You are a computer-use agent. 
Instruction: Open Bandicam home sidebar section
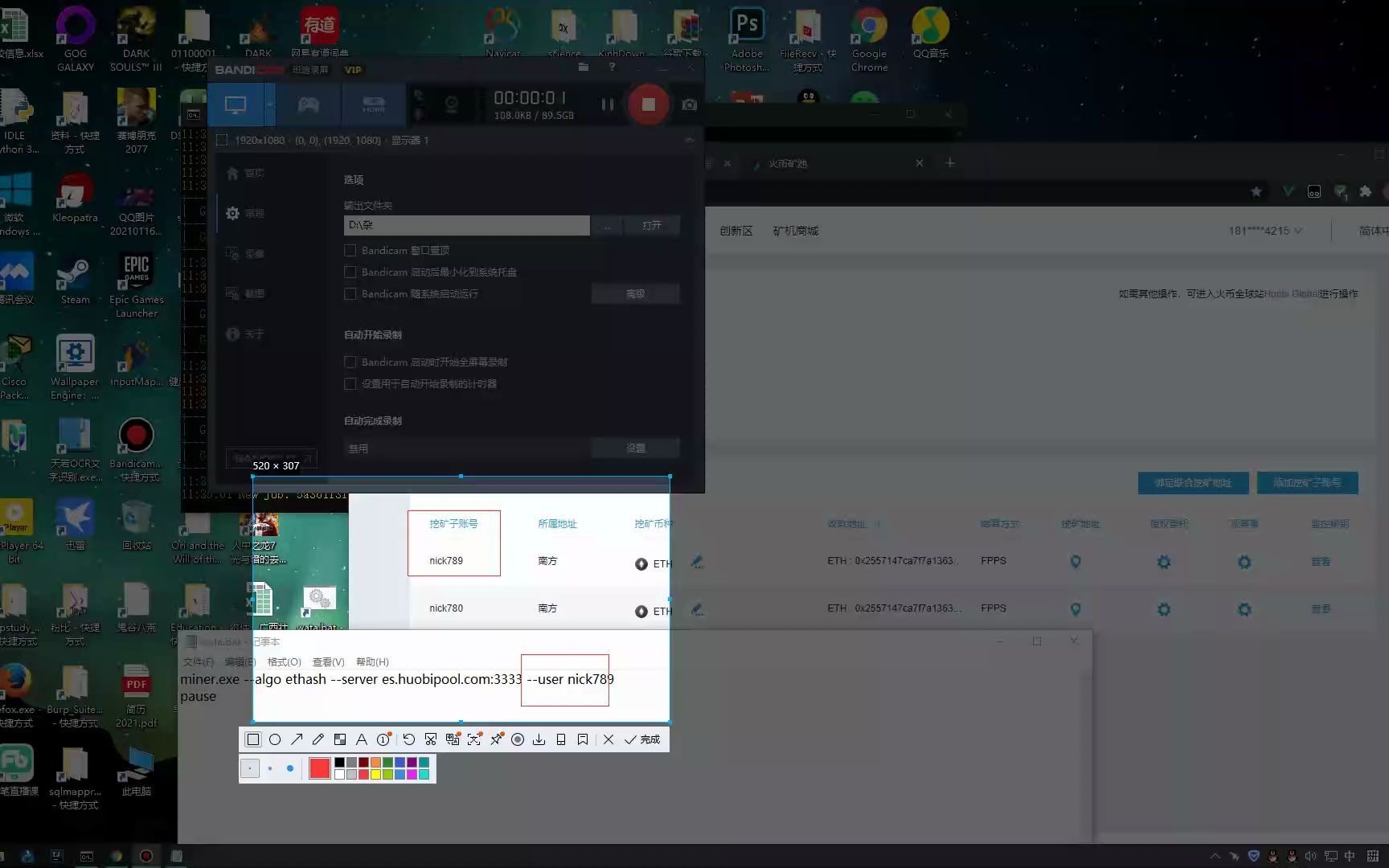[245, 174]
